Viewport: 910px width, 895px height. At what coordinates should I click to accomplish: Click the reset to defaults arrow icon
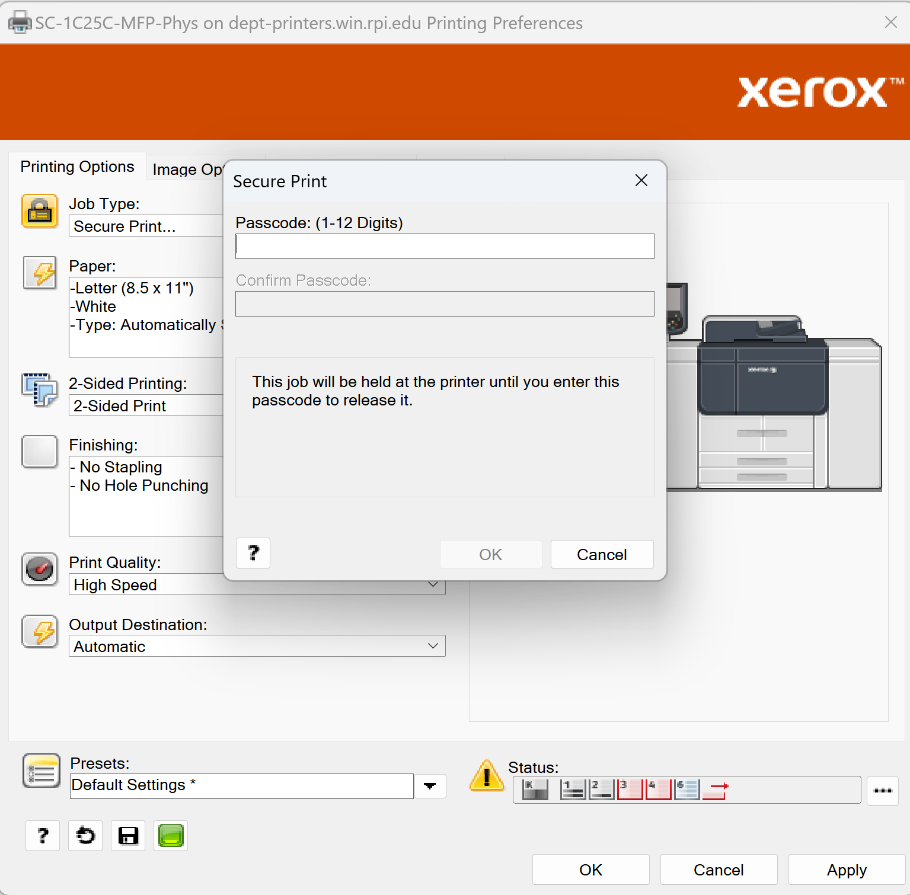pyautogui.click(x=85, y=836)
